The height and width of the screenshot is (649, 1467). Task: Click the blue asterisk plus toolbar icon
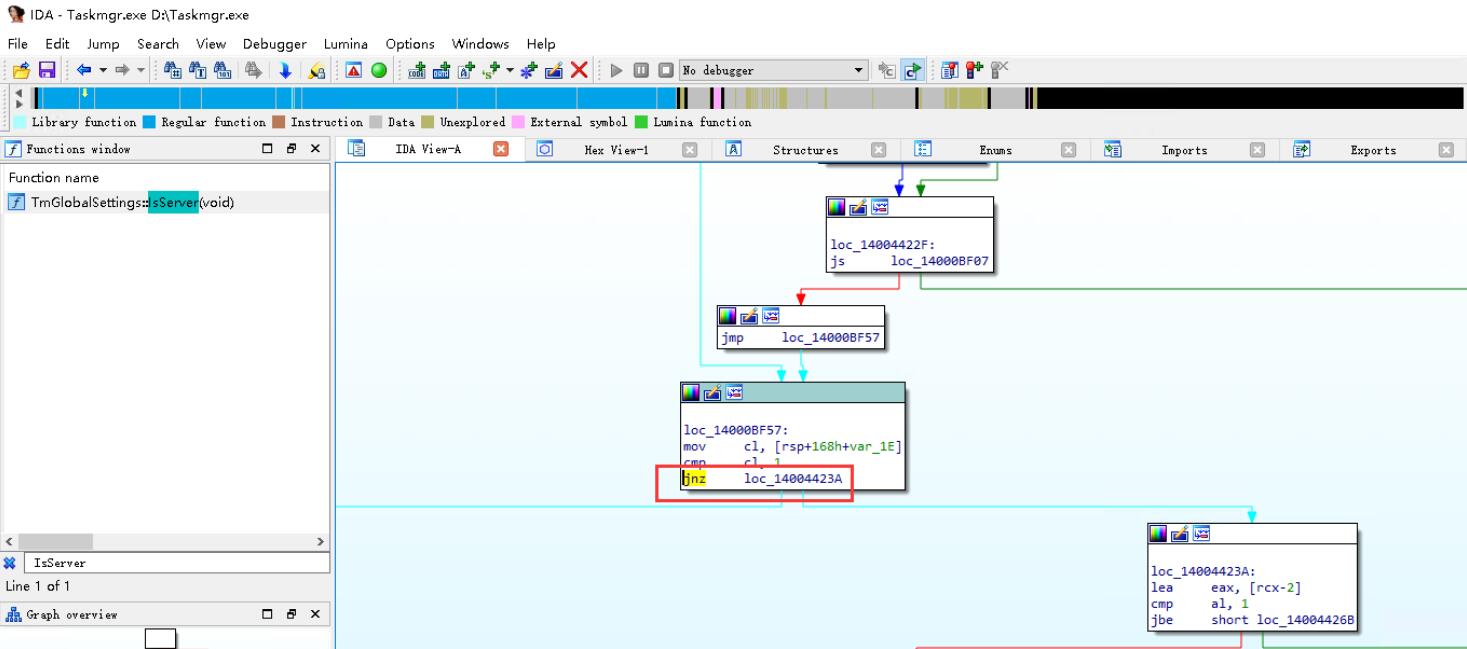point(527,70)
